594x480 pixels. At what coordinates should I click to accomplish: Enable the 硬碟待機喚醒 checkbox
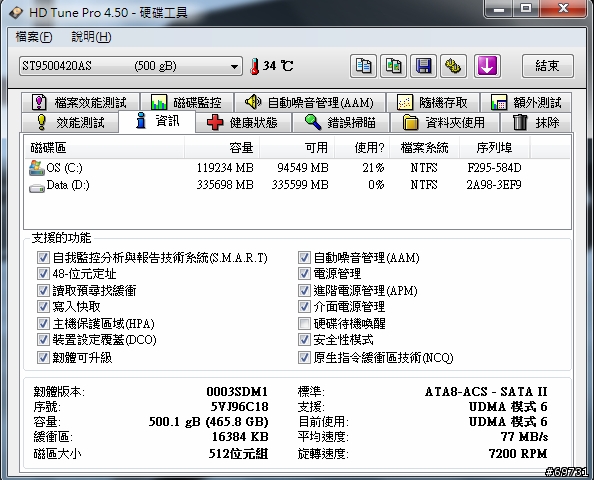[x=304, y=324]
